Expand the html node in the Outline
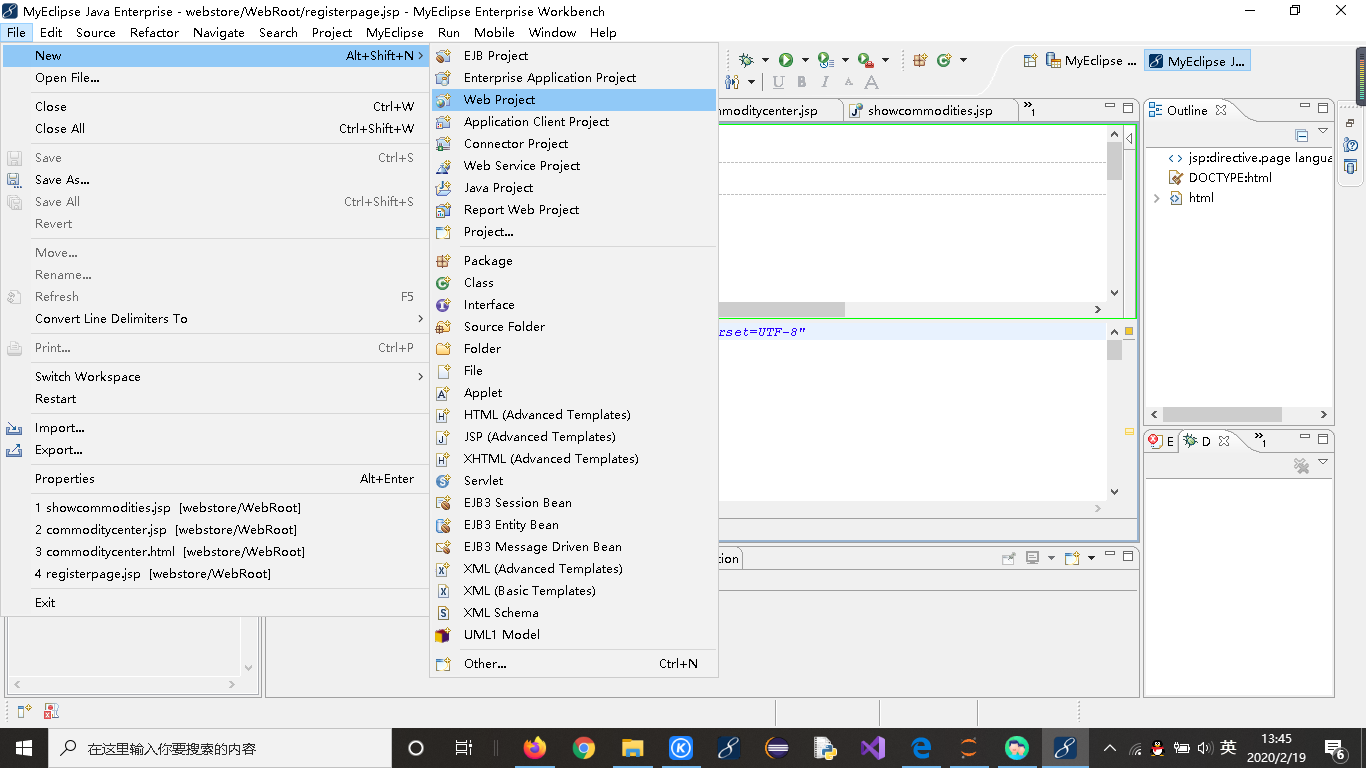This screenshot has width=1366, height=768. coord(1157,198)
